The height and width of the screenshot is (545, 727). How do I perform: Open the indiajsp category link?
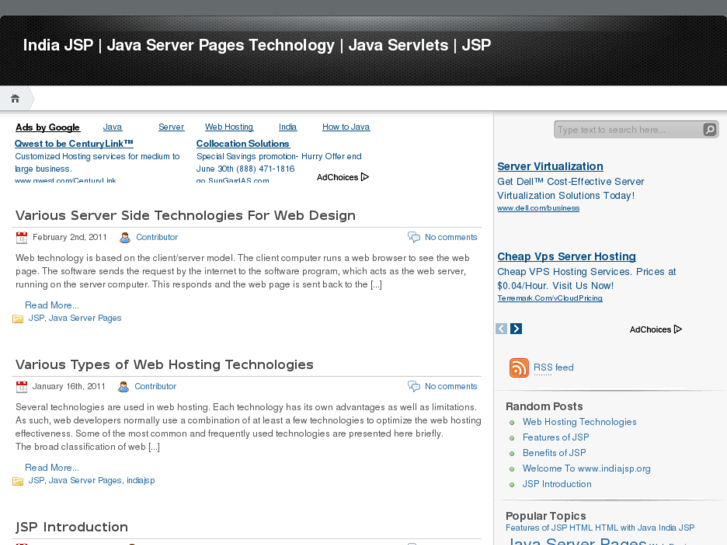pyautogui.click(x=140, y=480)
